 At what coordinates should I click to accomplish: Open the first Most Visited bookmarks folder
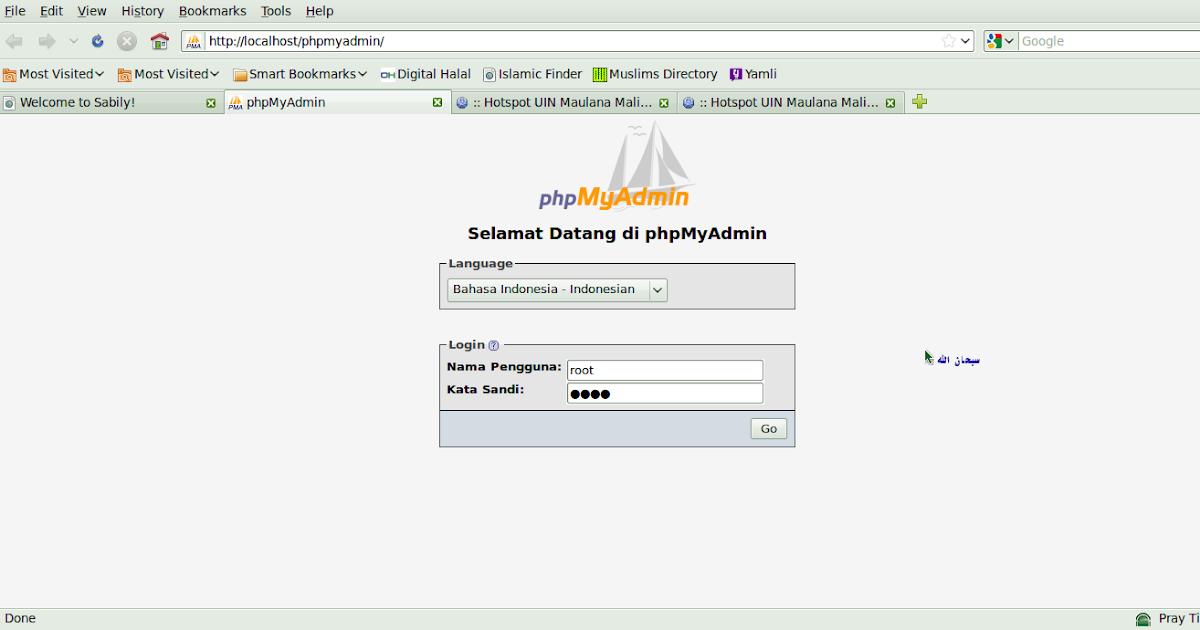pos(53,74)
